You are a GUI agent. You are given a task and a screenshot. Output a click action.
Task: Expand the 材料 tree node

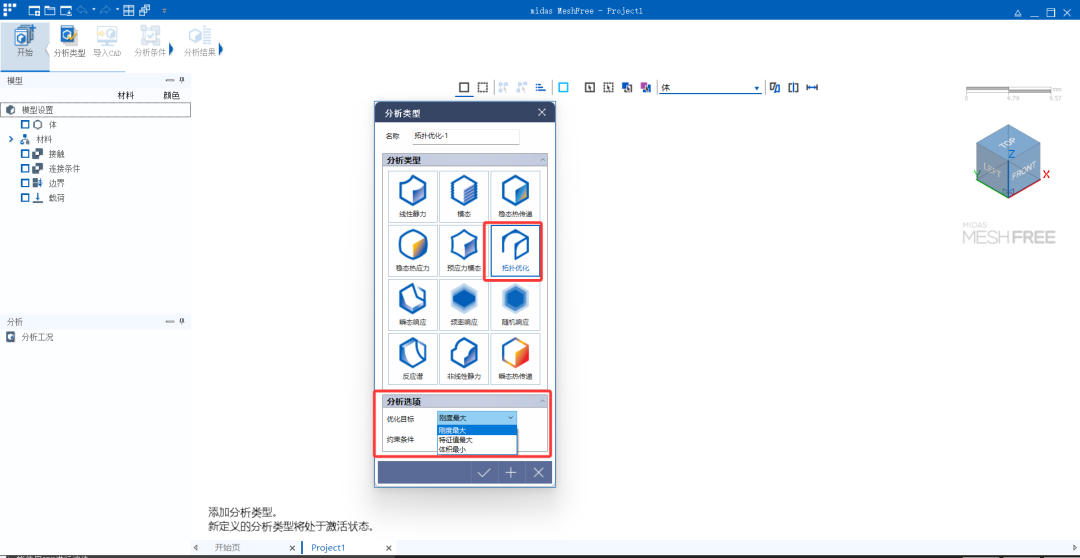coord(11,139)
